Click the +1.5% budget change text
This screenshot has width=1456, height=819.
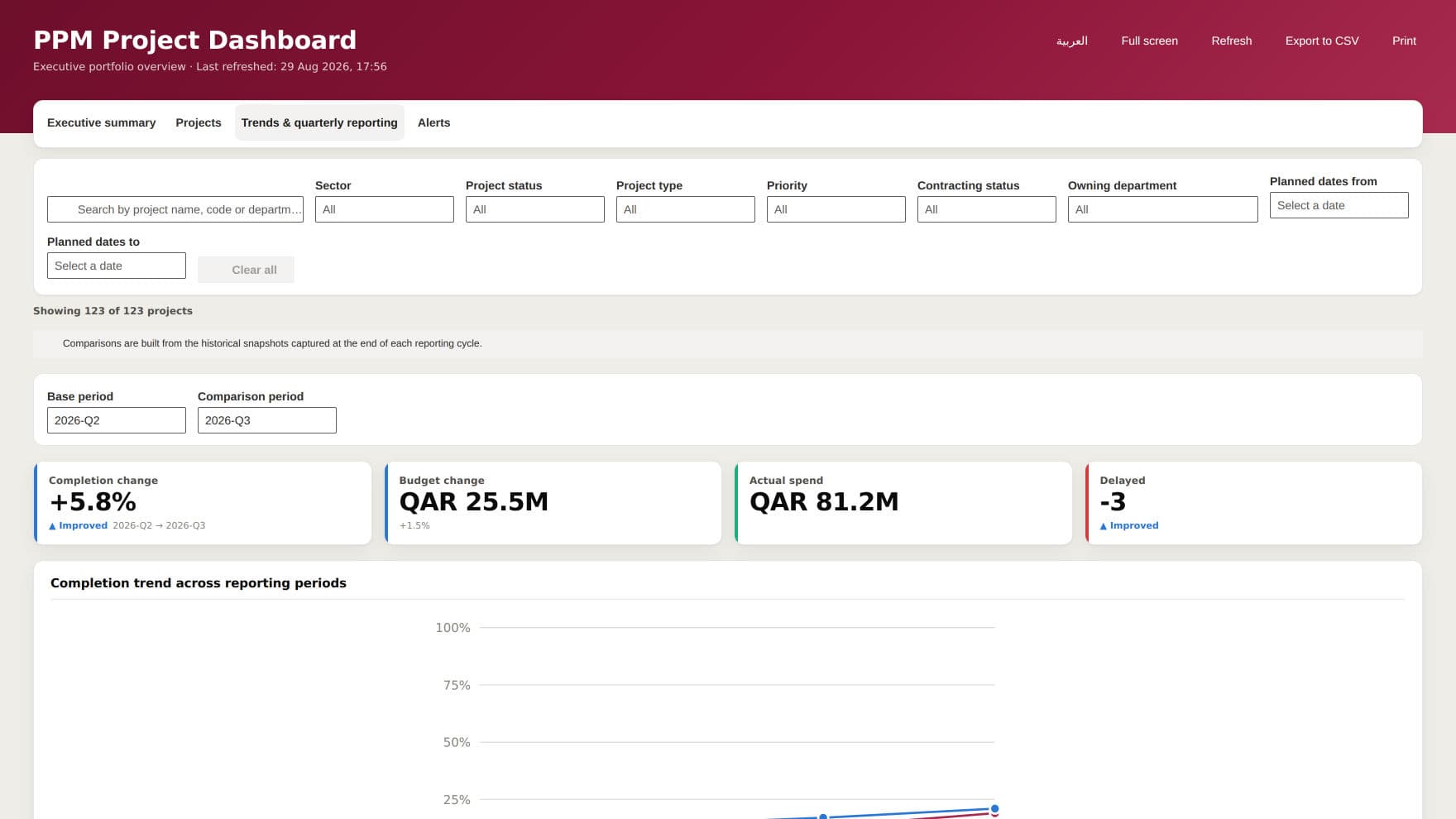coord(414,525)
